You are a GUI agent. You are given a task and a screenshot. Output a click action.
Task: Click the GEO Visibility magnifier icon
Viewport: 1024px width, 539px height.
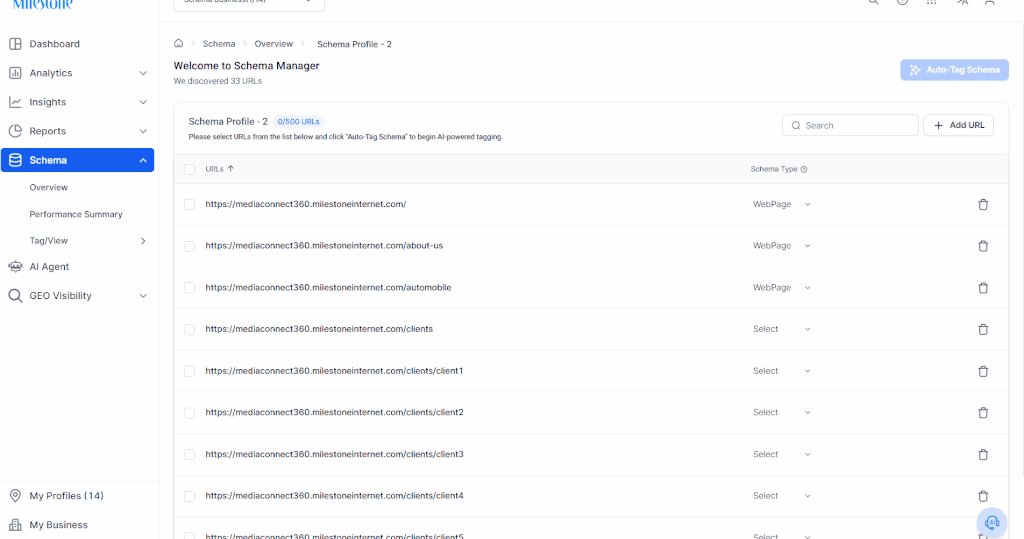(15, 295)
